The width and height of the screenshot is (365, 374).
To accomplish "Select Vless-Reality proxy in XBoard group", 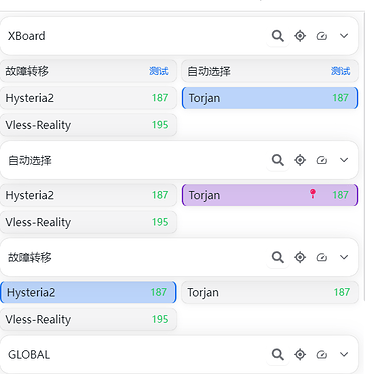I will click(88, 125).
